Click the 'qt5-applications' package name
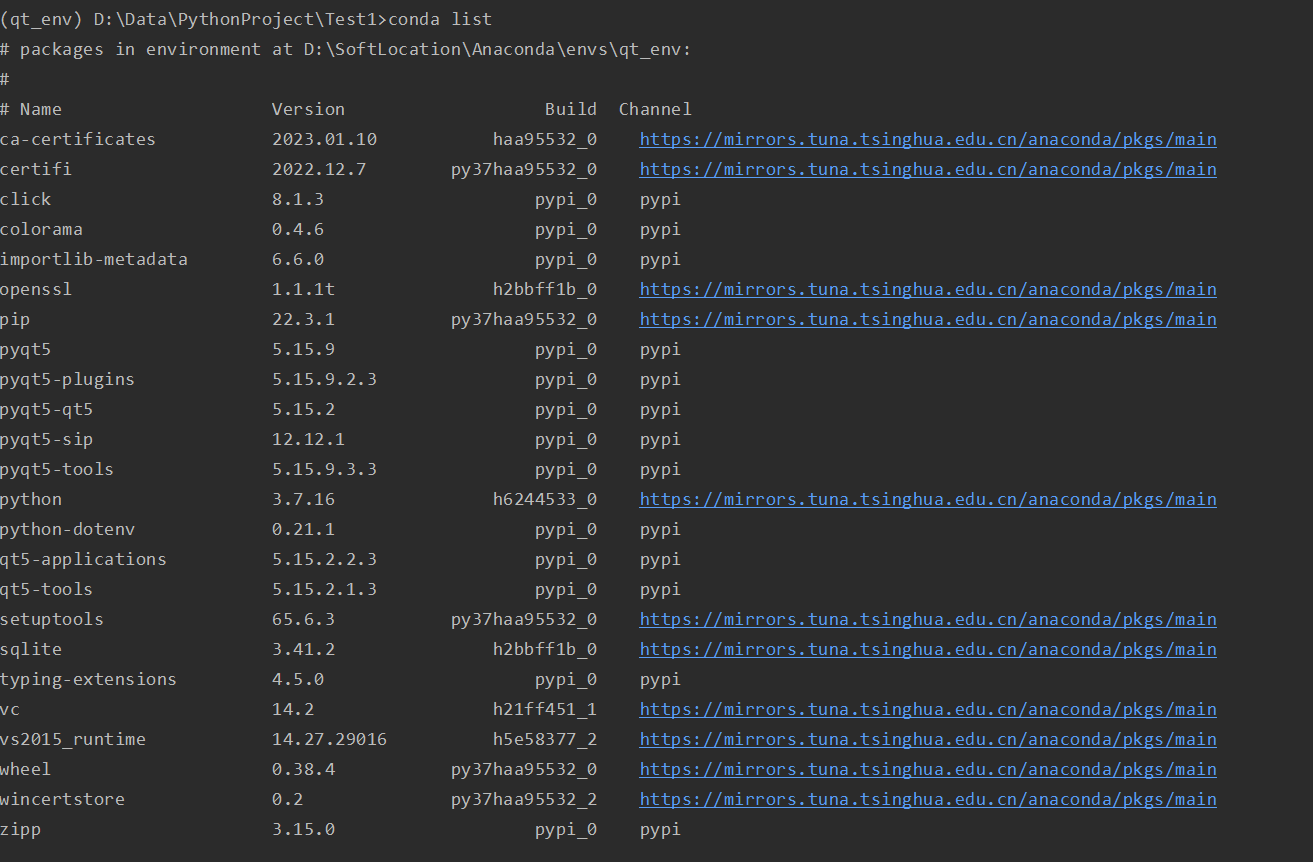Image resolution: width=1313 pixels, height=862 pixels. 83,559
